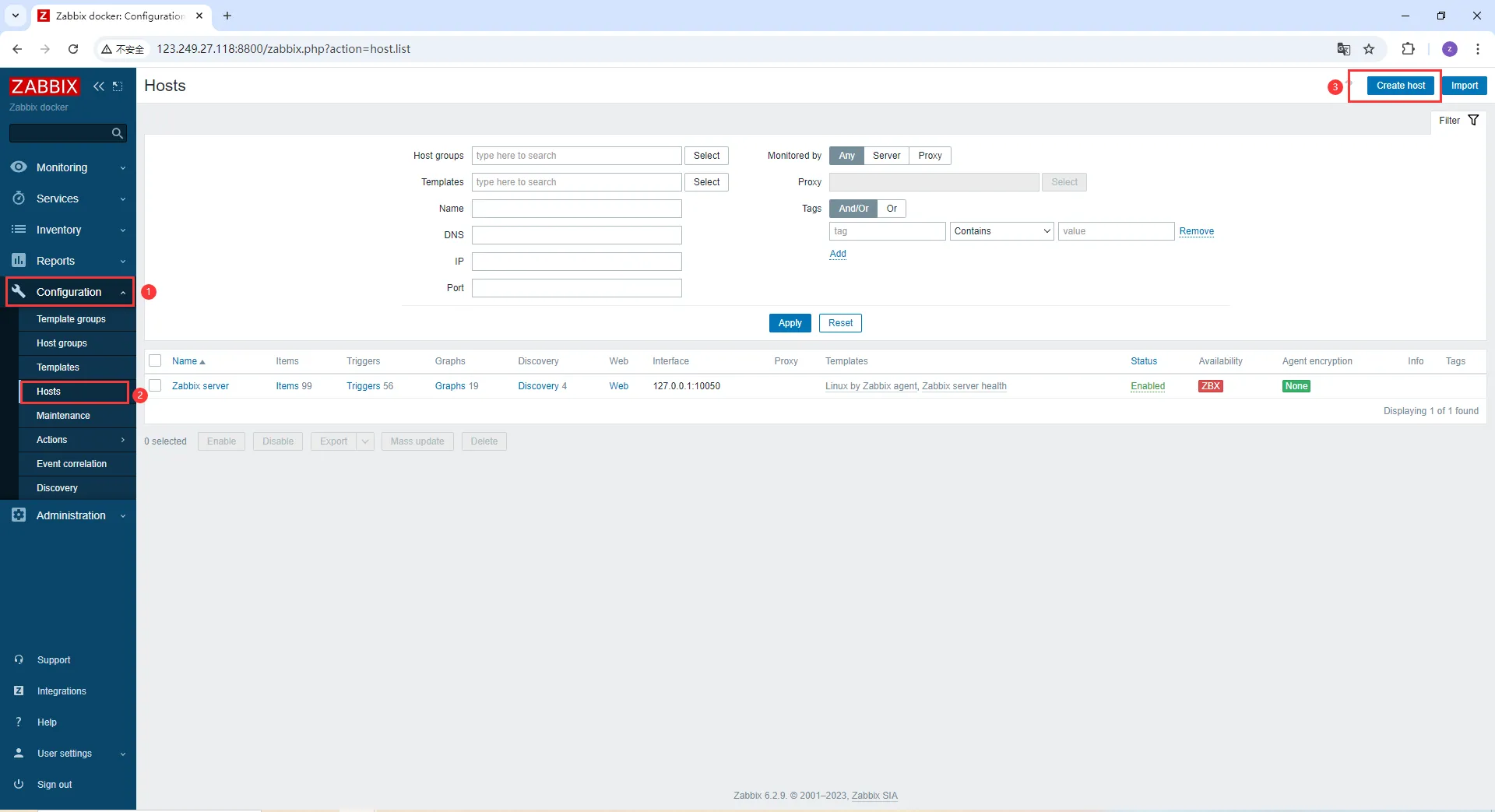Expand the User settings chevron
The height and width of the screenshot is (812, 1495).
coord(123,754)
